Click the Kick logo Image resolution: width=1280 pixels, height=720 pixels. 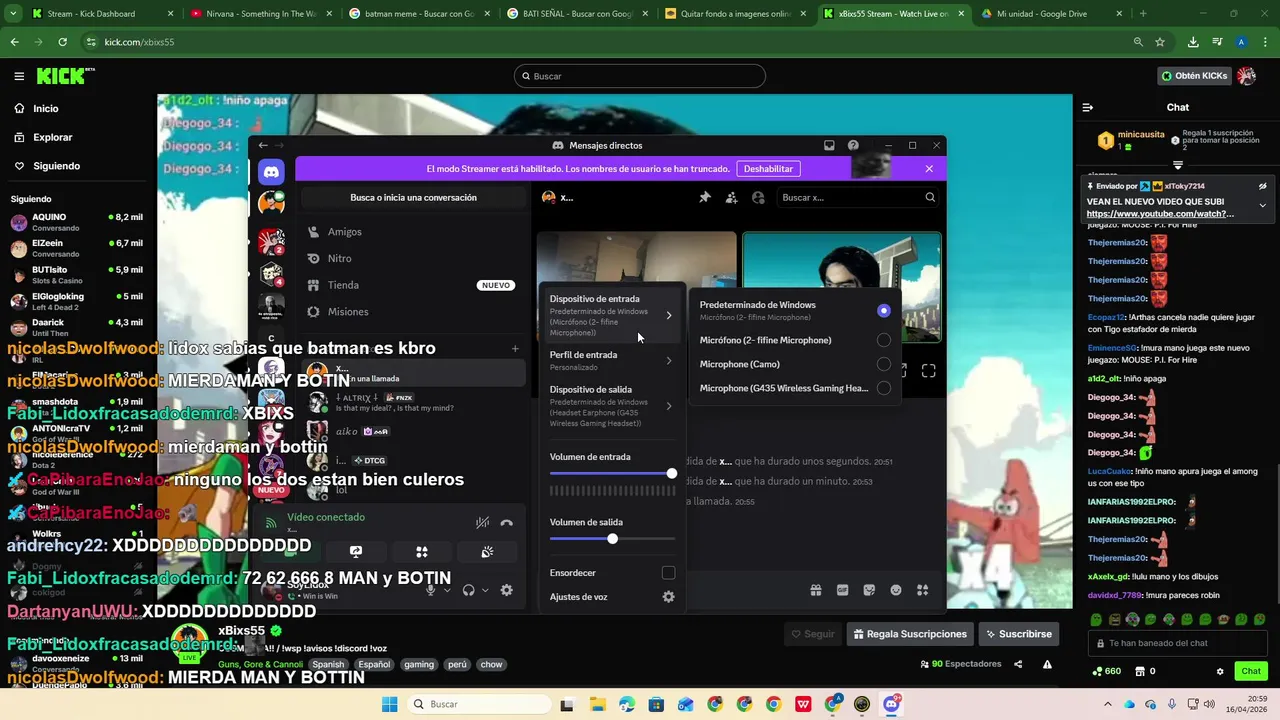pos(66,76)
